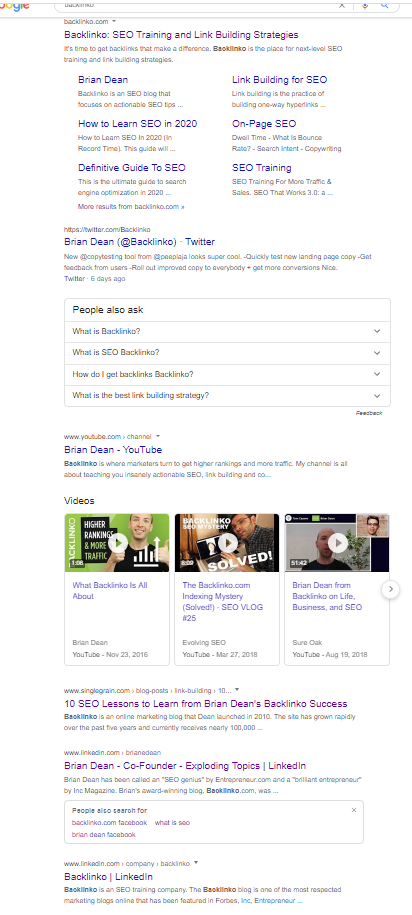Play the What Backlinko Is All About video

(117, 543)
